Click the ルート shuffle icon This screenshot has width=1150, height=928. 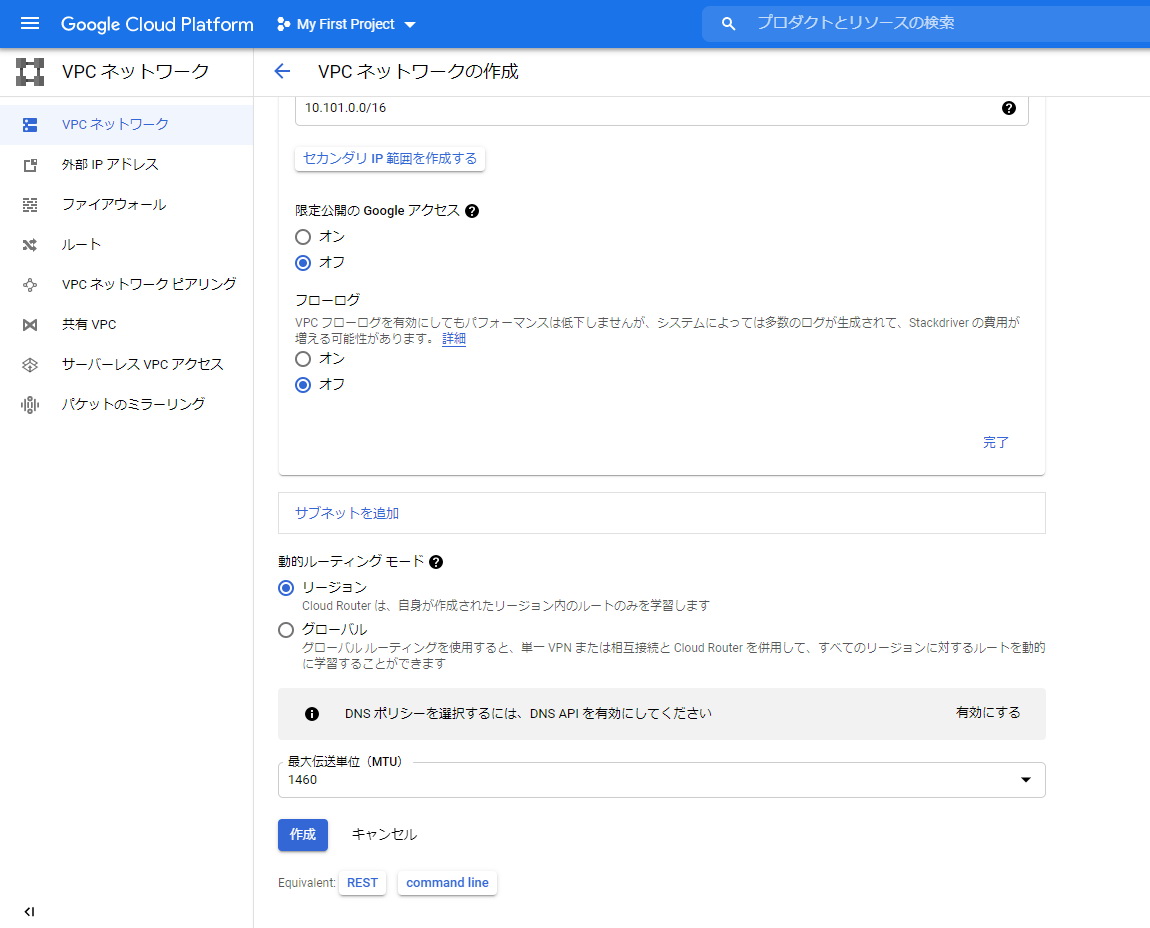[30, 244]
